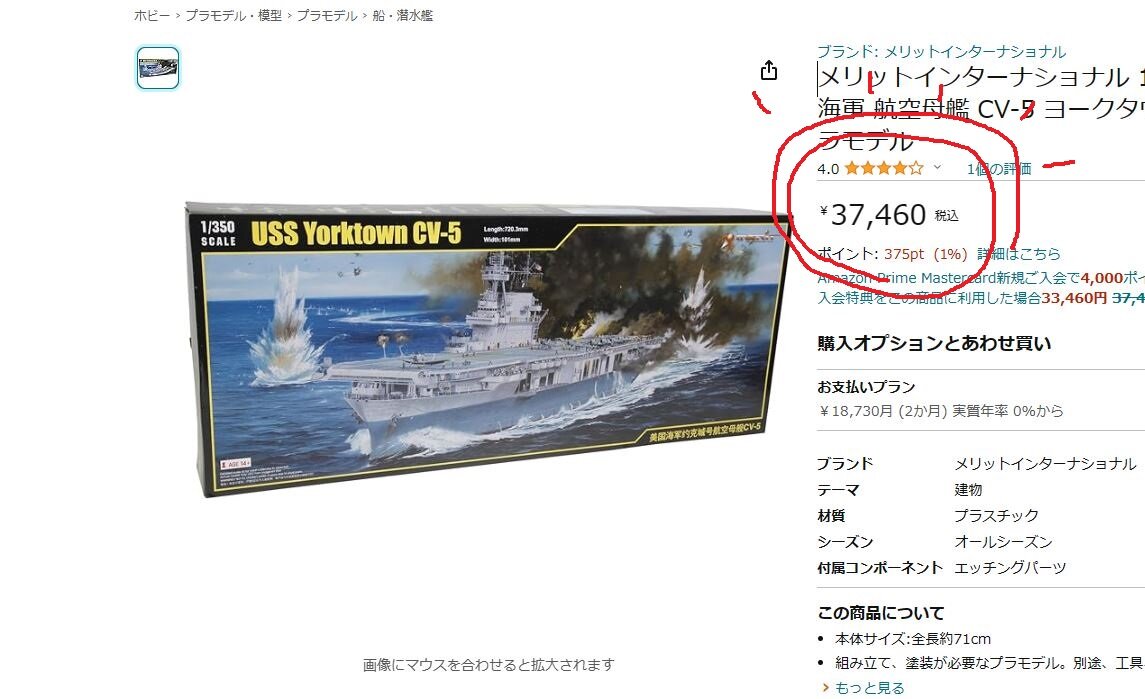Image resolution: width=1145 pixels, height=699 pixels.
Task: Select the product thumbnail image
Action: click(158, 68)
